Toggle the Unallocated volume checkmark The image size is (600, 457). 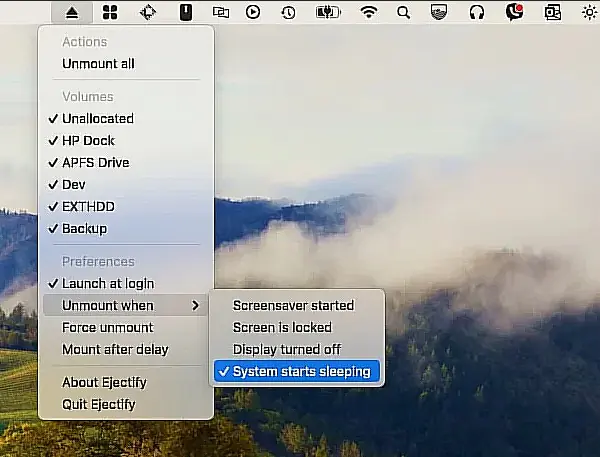pos(126,119)
